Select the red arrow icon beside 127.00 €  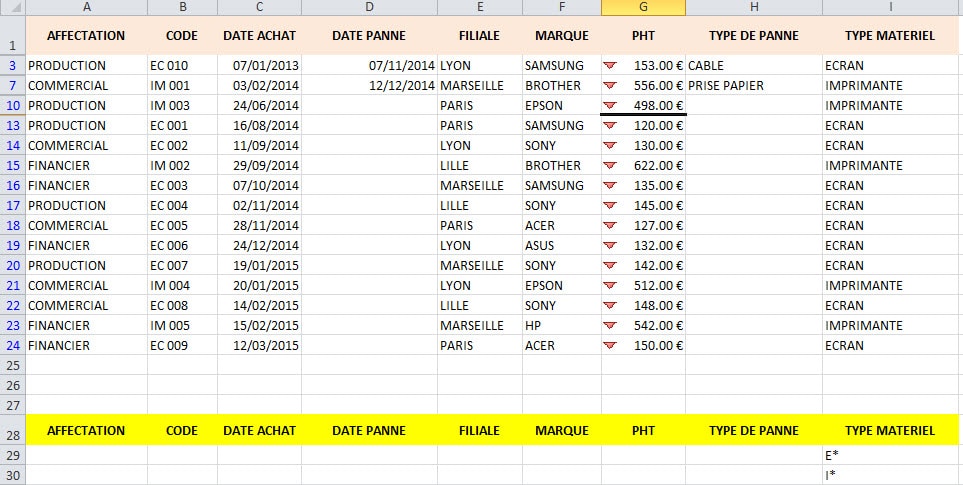(x=609, y=225)
